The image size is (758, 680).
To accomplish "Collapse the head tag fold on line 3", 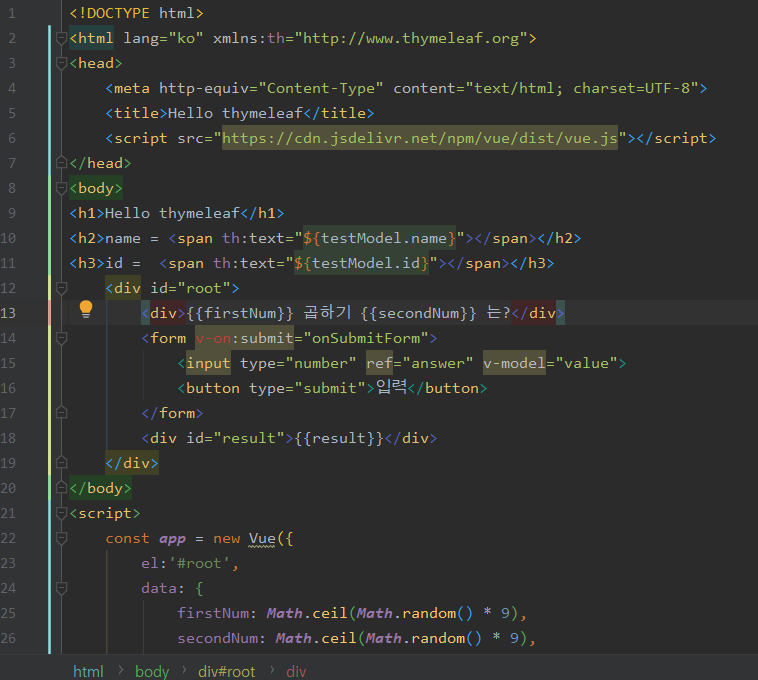I will pos(61,63).
